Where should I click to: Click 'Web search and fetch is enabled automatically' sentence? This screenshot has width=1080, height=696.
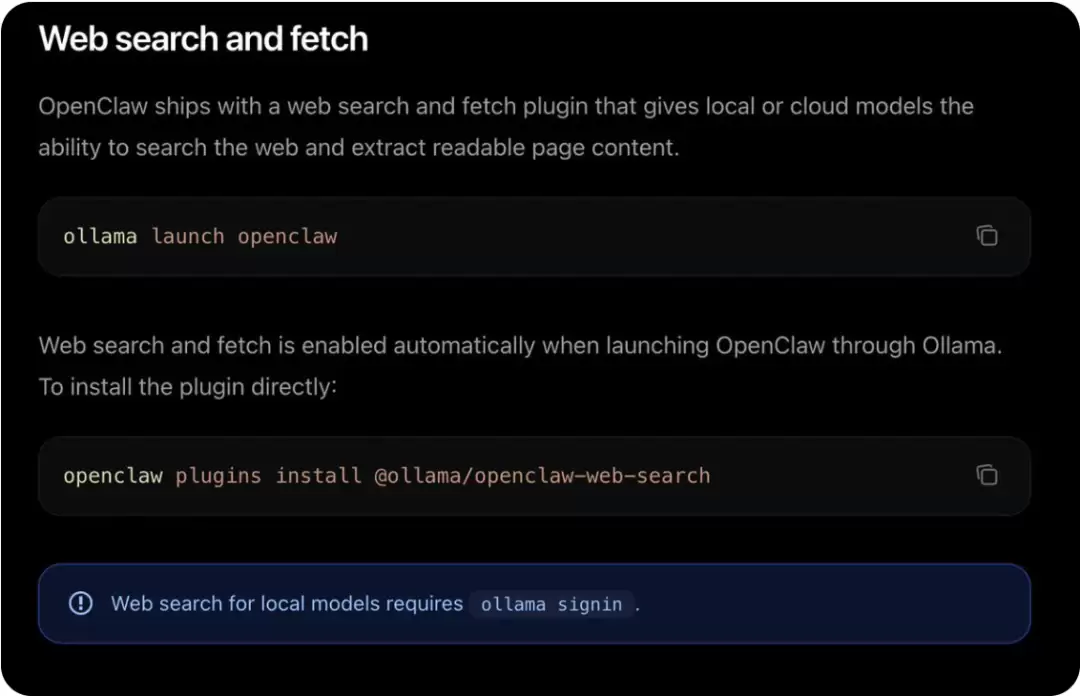[520, 345]
